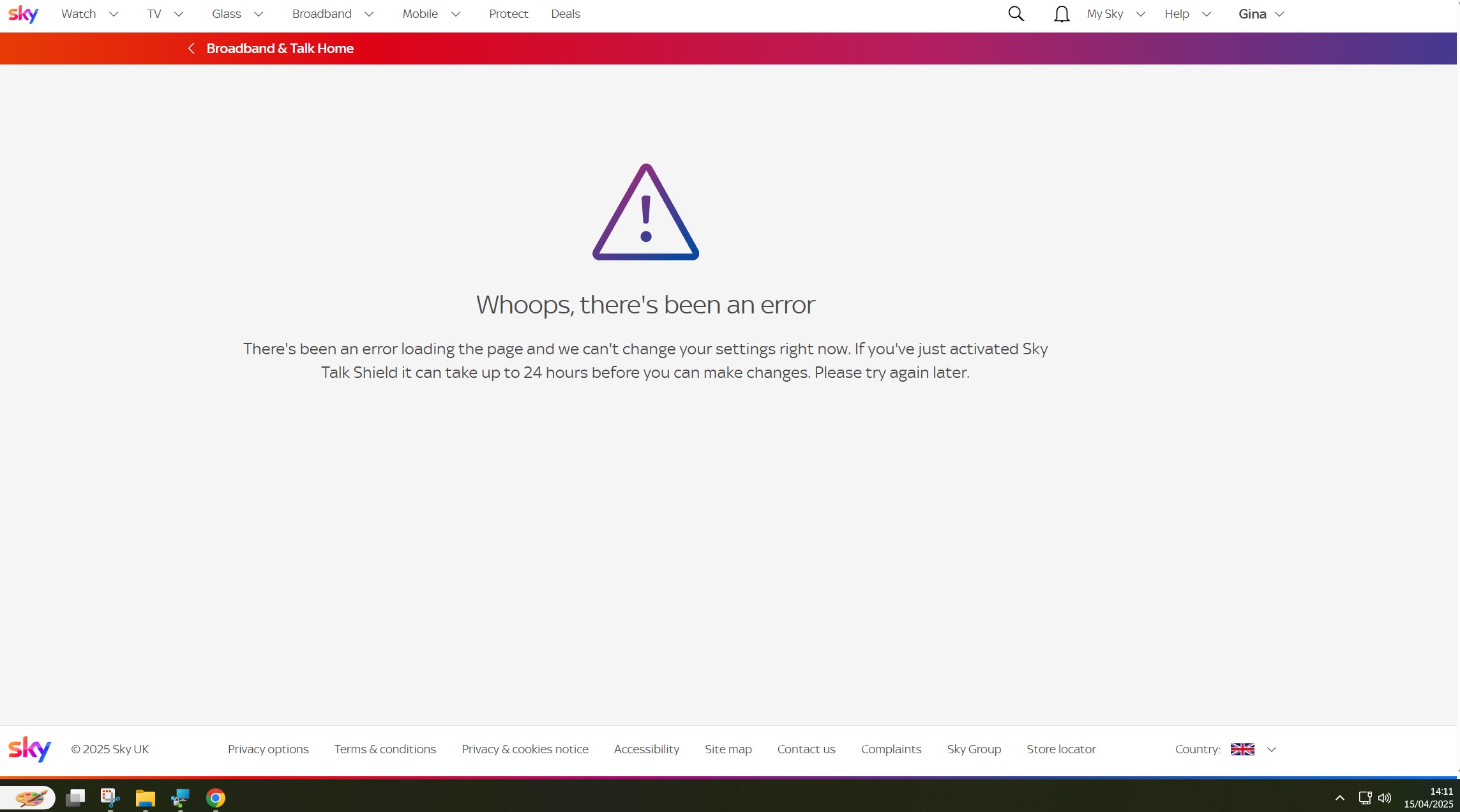Click the Sky logo in header
The height and width of the screenshot is (812, 1460).
tap(24, 14)
